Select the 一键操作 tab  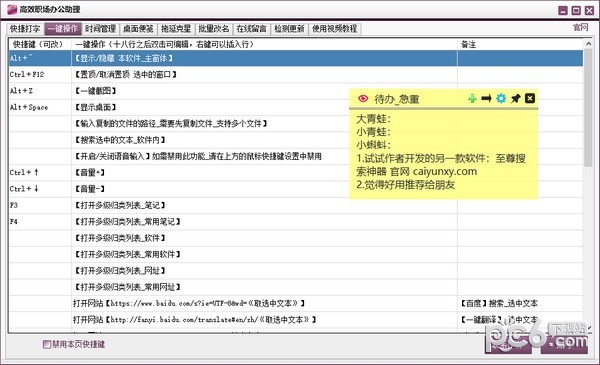pyautogui.click(x=63, y=29)
